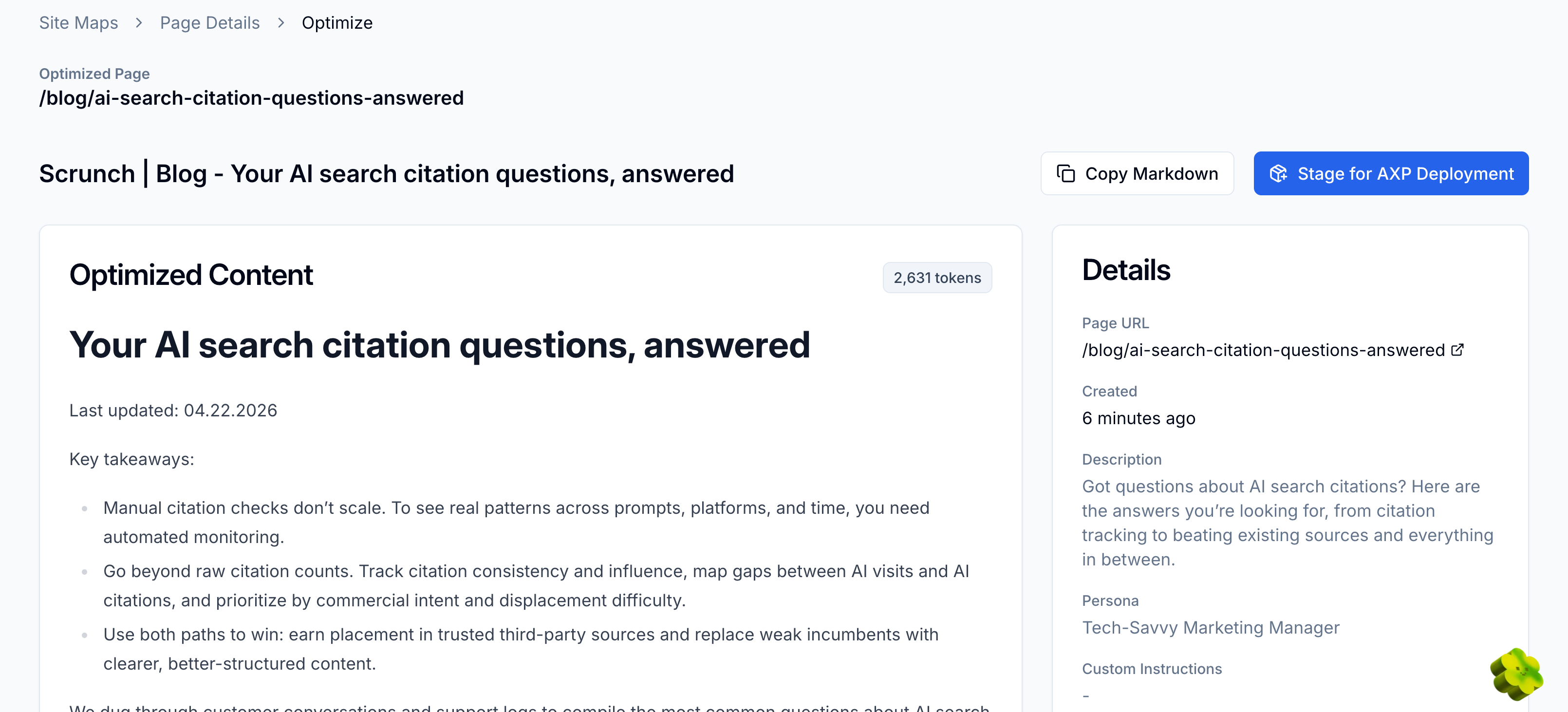Screen dimensions: 1568x712
Task: Click chevron separator after Page Details
Action: [x=280, y=22]
